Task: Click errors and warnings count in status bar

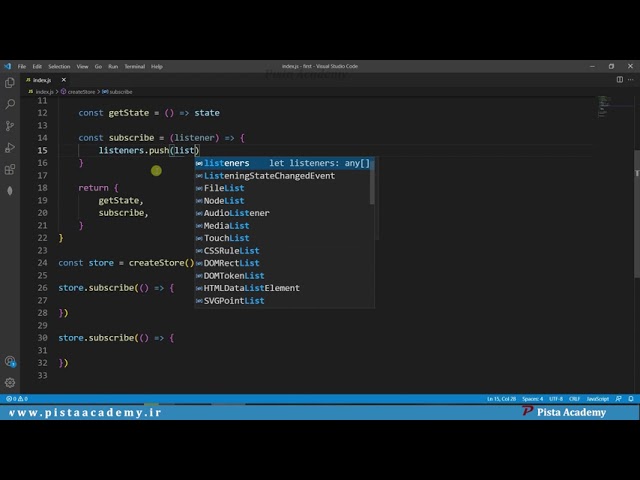Action: click(x=17, y=399)
